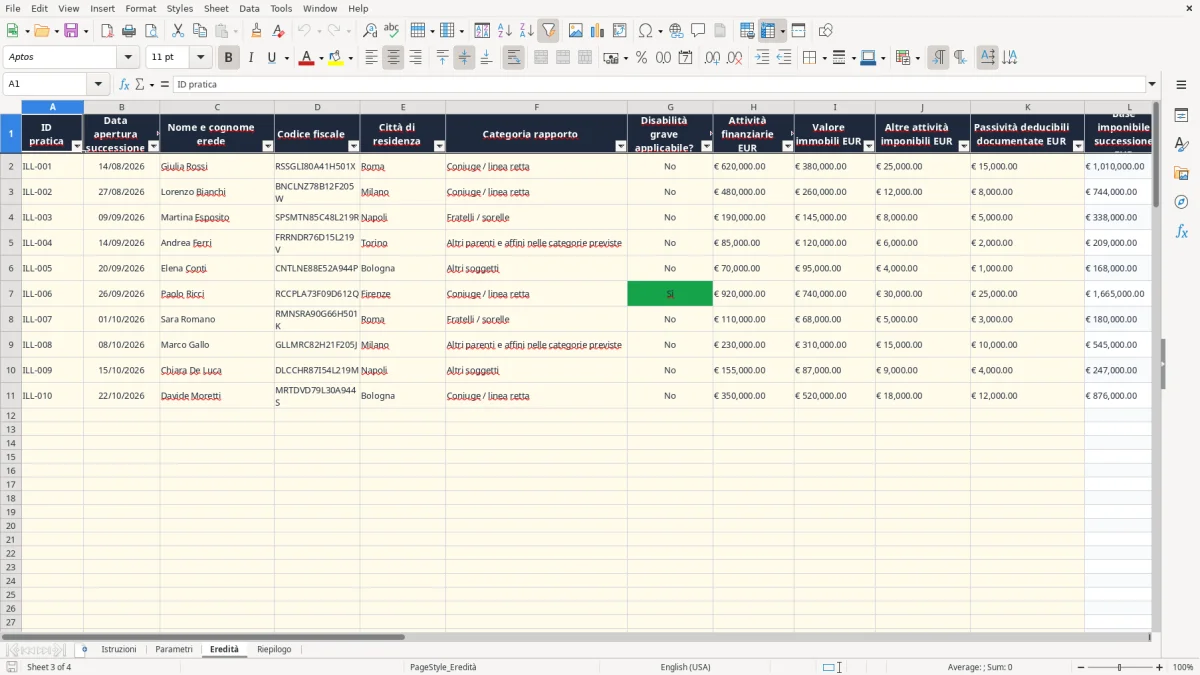The height and width of the screenshot is (675, 1200).
Task: Switch to the Parametri sheet tab
Action: tap(174, 649)
